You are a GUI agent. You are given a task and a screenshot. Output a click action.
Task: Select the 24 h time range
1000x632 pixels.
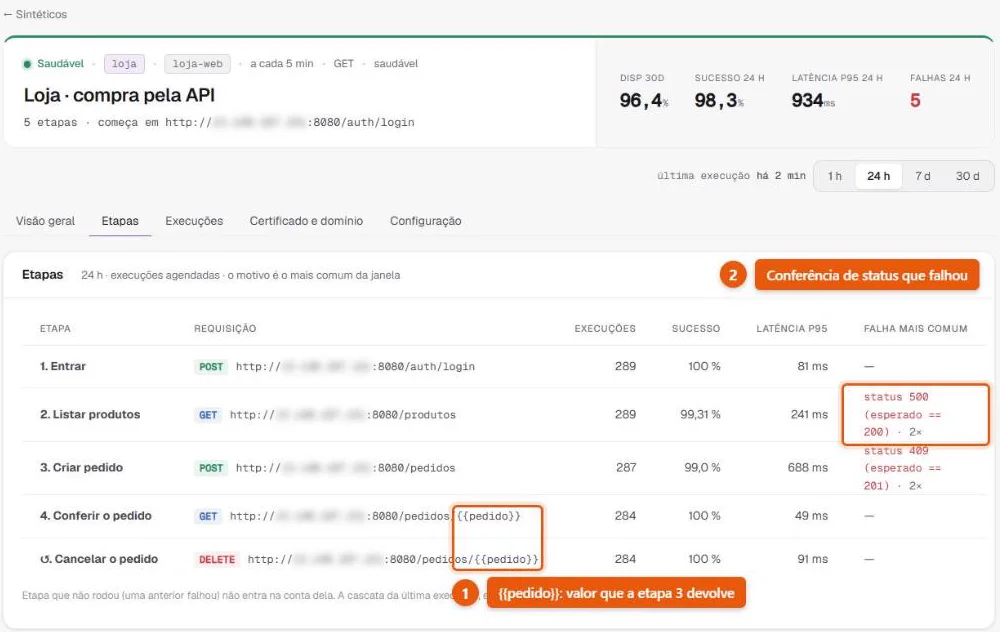[878, 176]
